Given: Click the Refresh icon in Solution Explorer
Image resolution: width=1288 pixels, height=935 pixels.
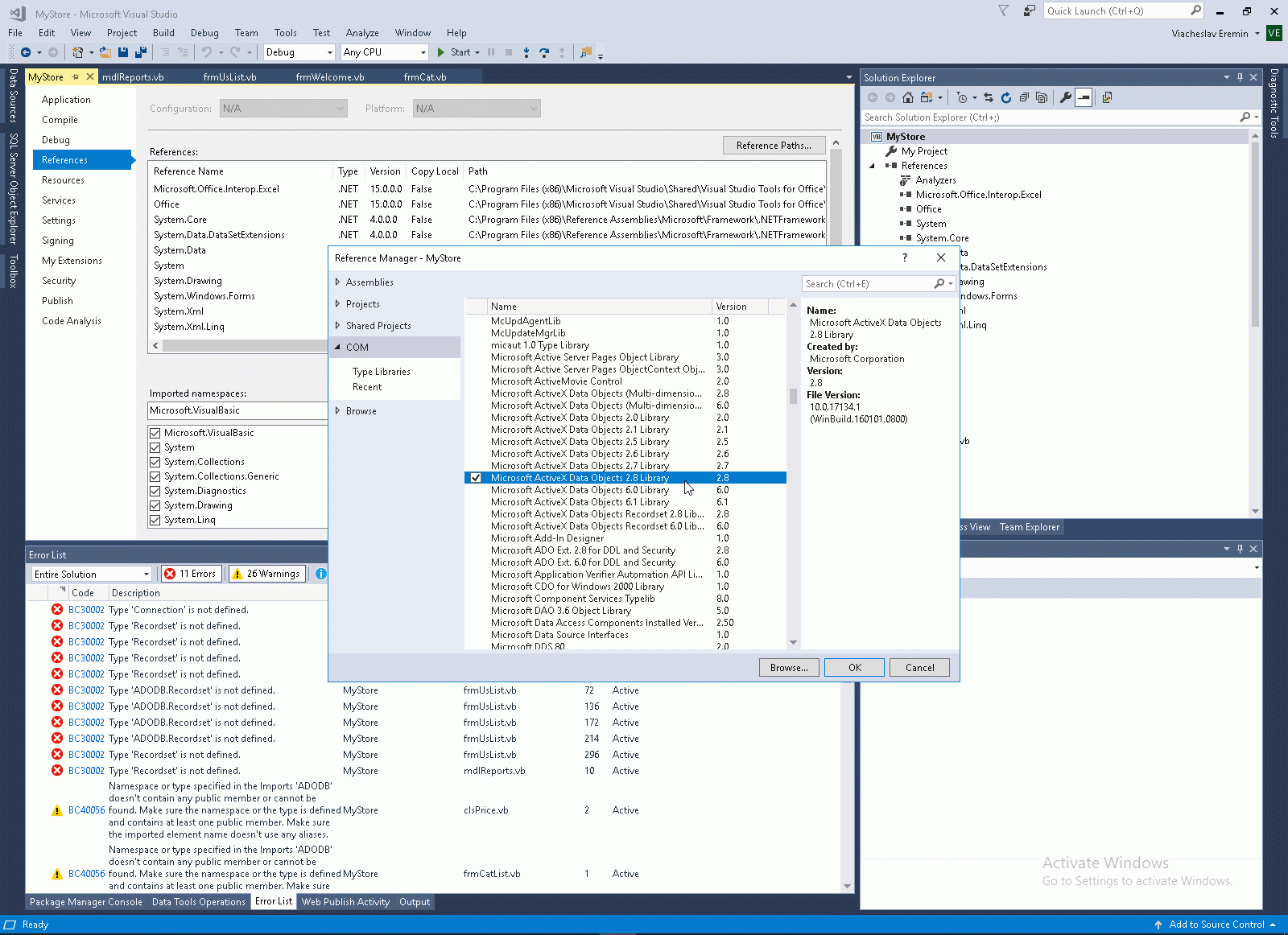Looking at the screenshot, I should click(x=1006, y=97).
